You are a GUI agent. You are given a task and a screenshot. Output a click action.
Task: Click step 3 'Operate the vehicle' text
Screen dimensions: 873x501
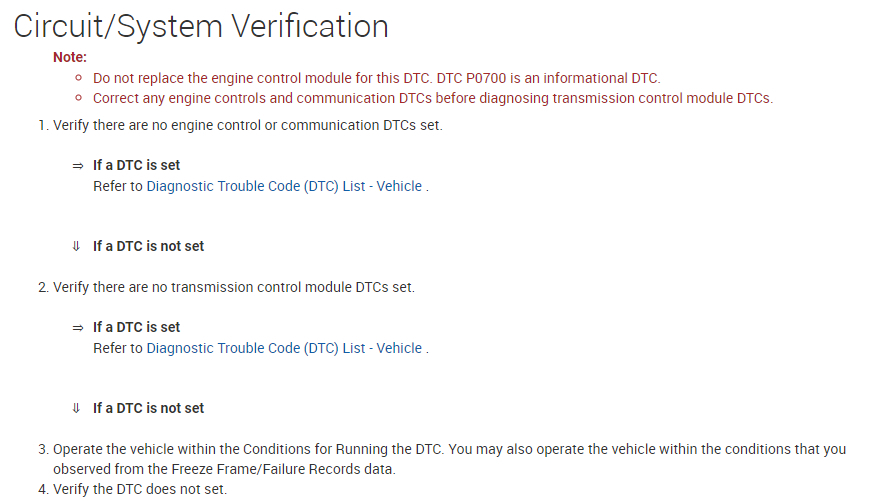pos(449,449)
